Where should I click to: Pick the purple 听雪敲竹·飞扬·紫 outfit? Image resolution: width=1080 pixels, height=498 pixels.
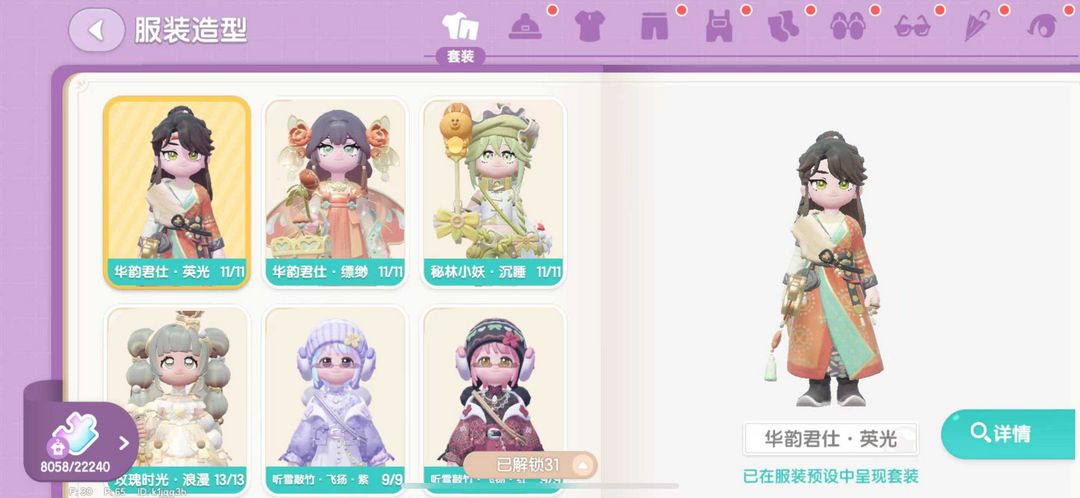pyautogui.click(x=336, y=399)
